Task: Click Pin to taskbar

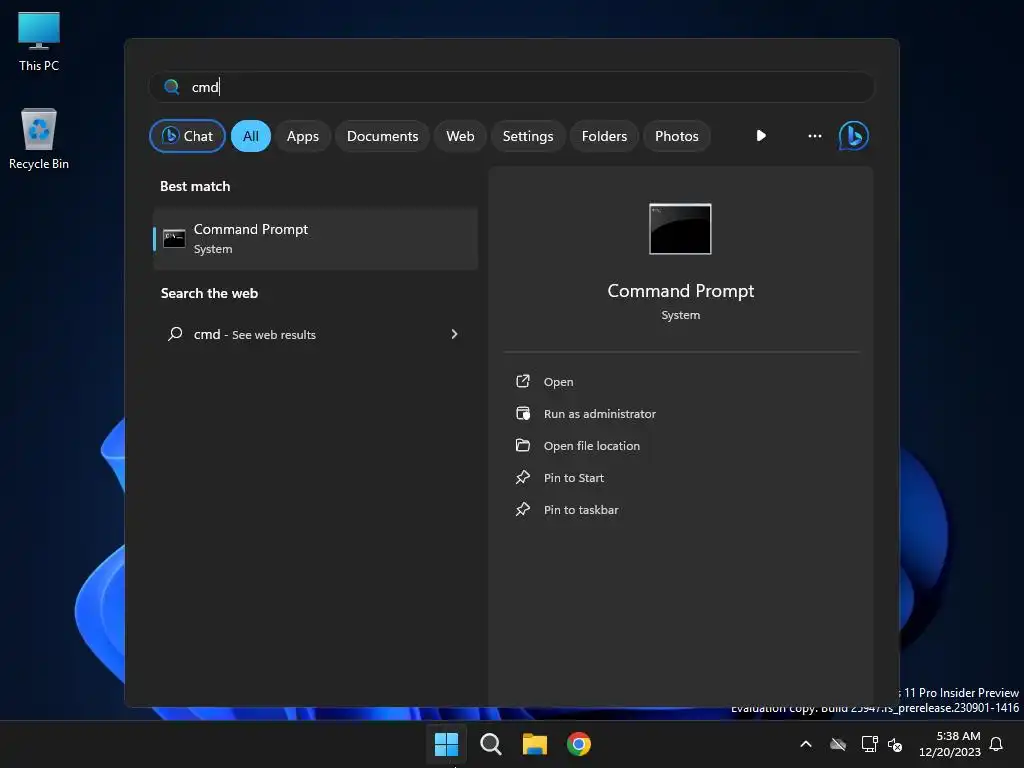Action: click(x=581, y=510)
